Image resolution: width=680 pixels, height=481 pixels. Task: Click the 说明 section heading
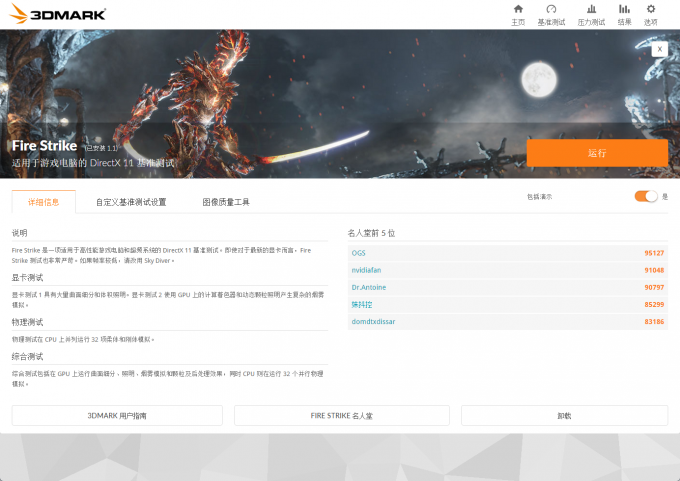[20, 233]
